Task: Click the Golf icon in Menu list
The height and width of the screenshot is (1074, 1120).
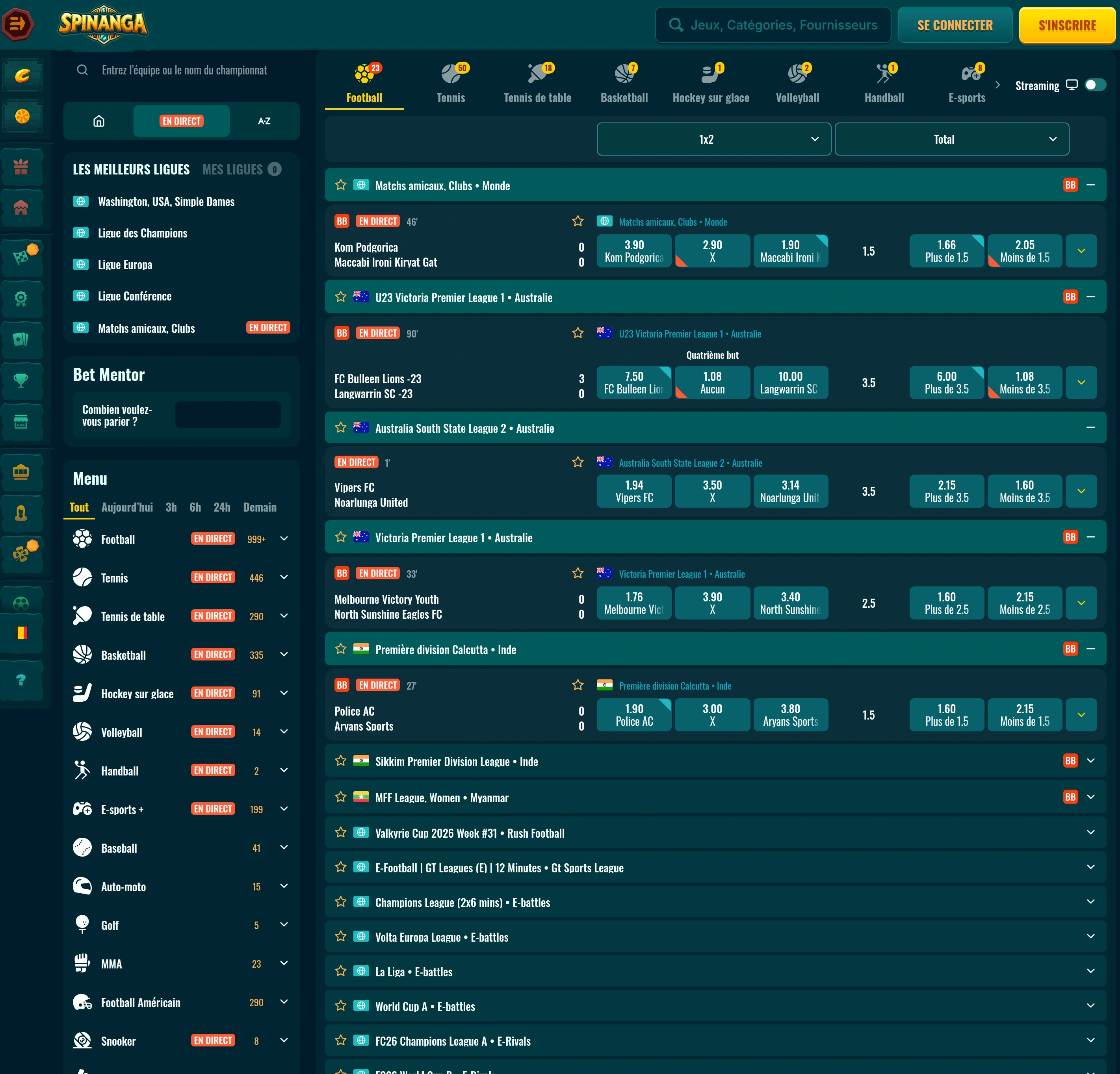Action: tap(82, 924)
